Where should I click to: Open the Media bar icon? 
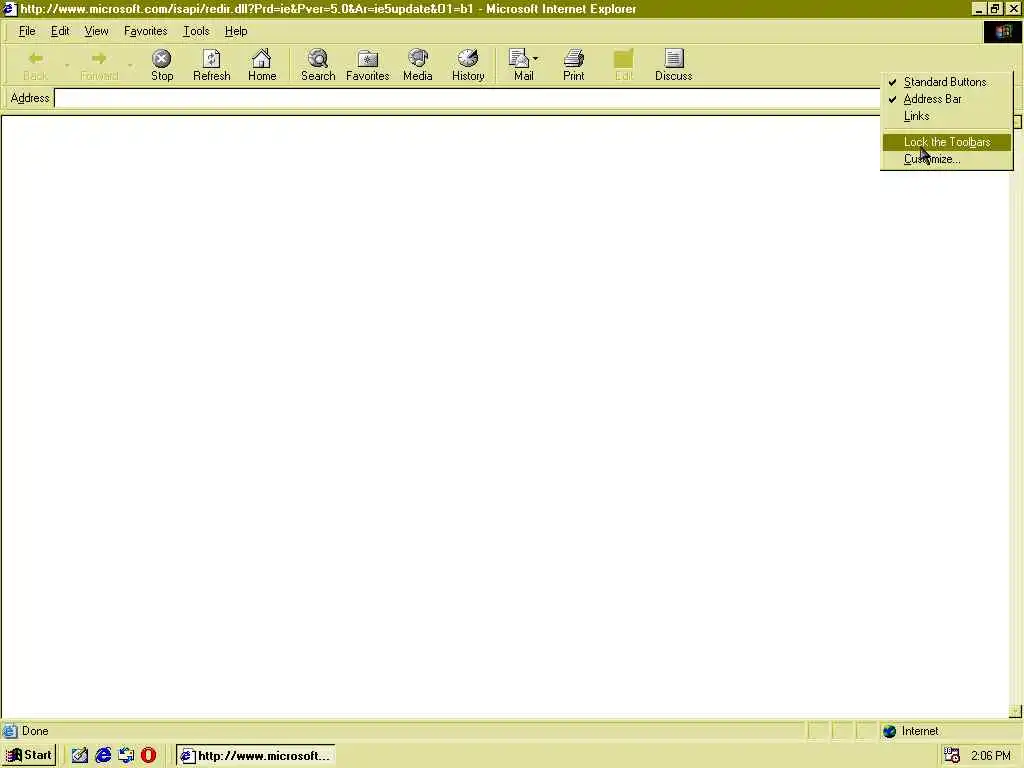(x=418, y=65)
